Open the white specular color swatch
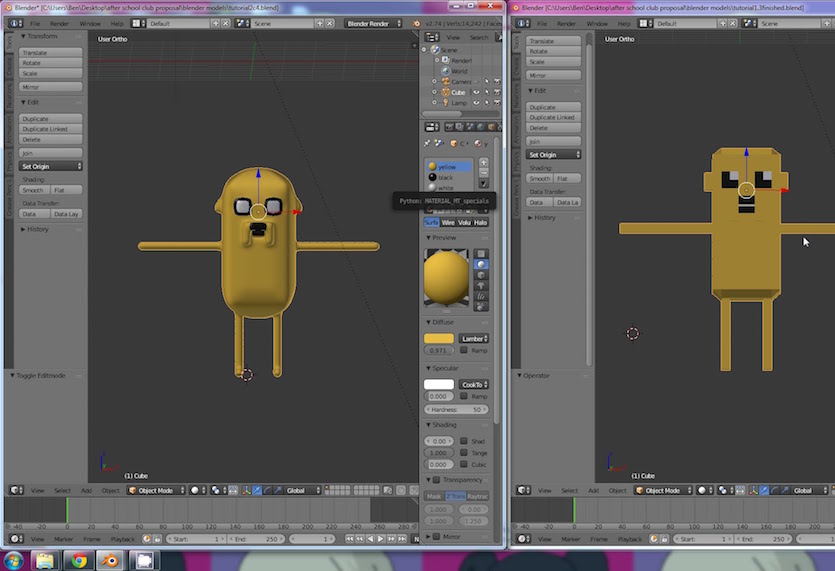The height and width of the screenshot is (571, 835). click(439, 384)
